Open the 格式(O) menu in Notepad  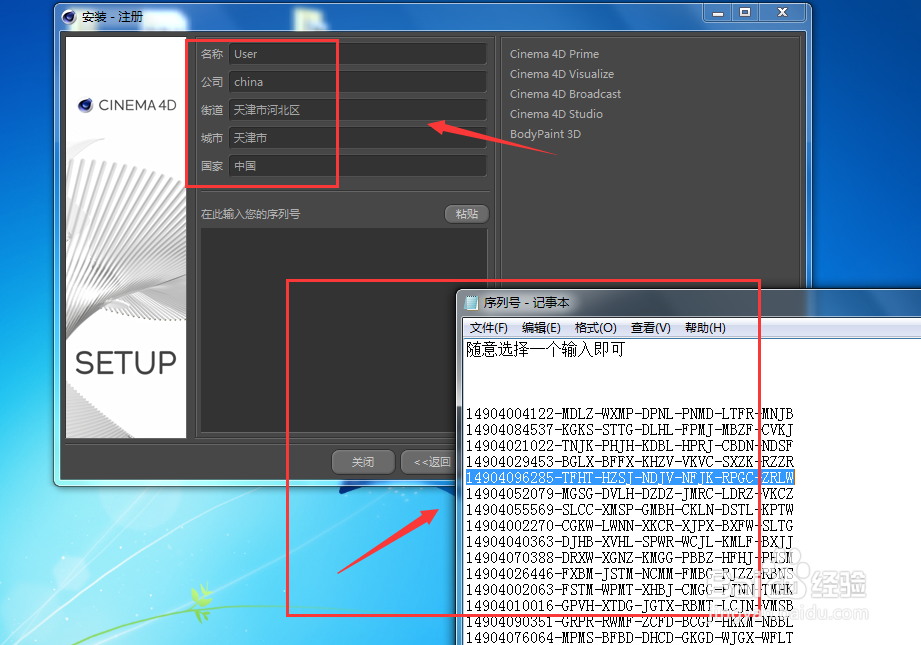(596, 328)
